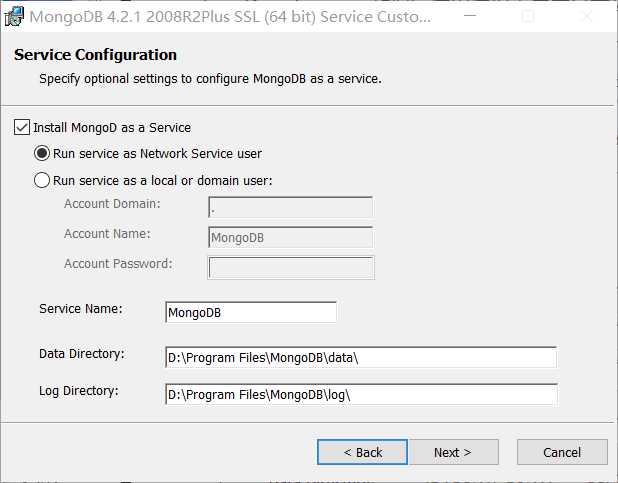618x483 pixels.
Task: Select Run service as Network Service user
Action: click(42, 154)
